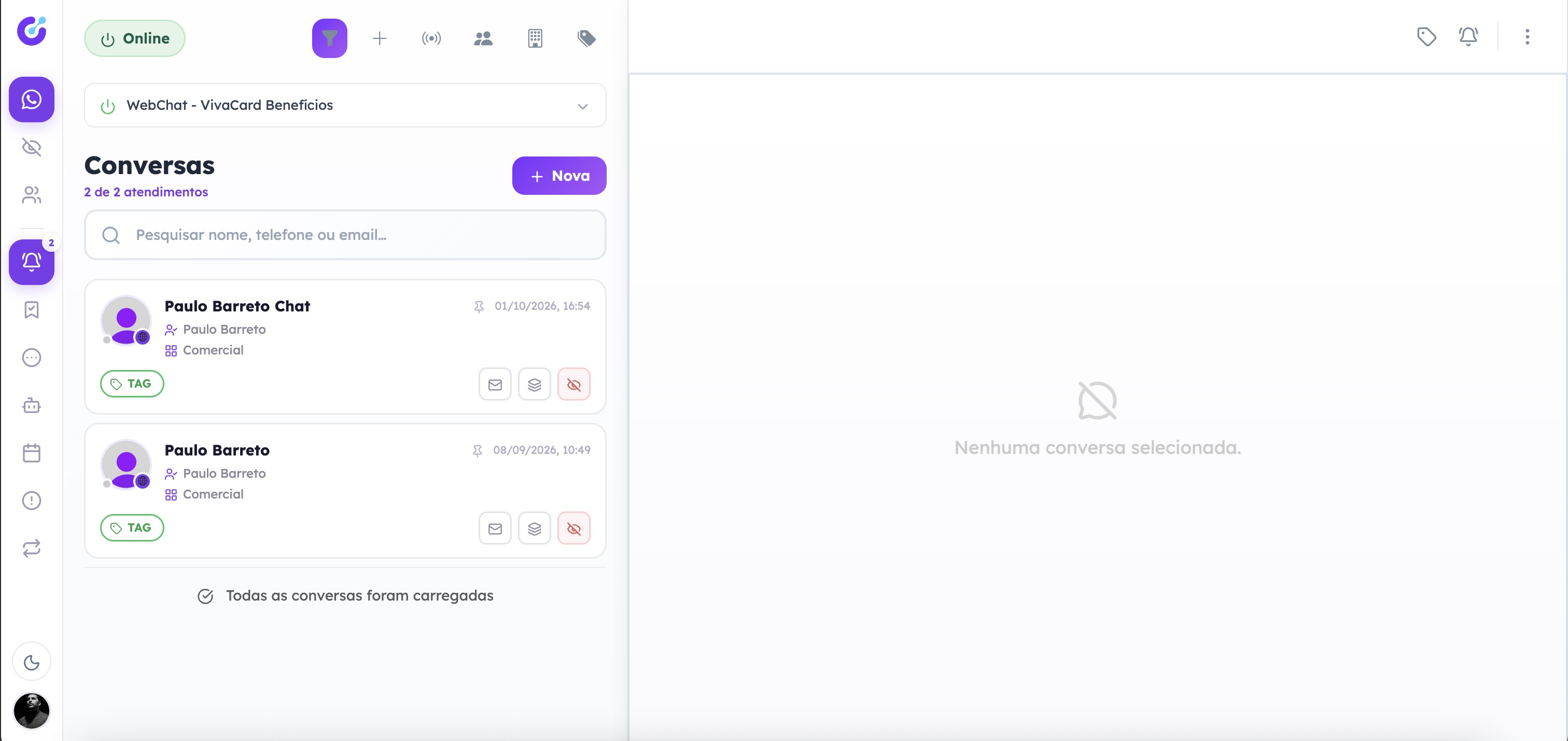Image resolution: width=1568 pixels, height=741 pixels.
Task: Click envelope icon on 08/09/2026 conversation card
Action: [495, 529]
